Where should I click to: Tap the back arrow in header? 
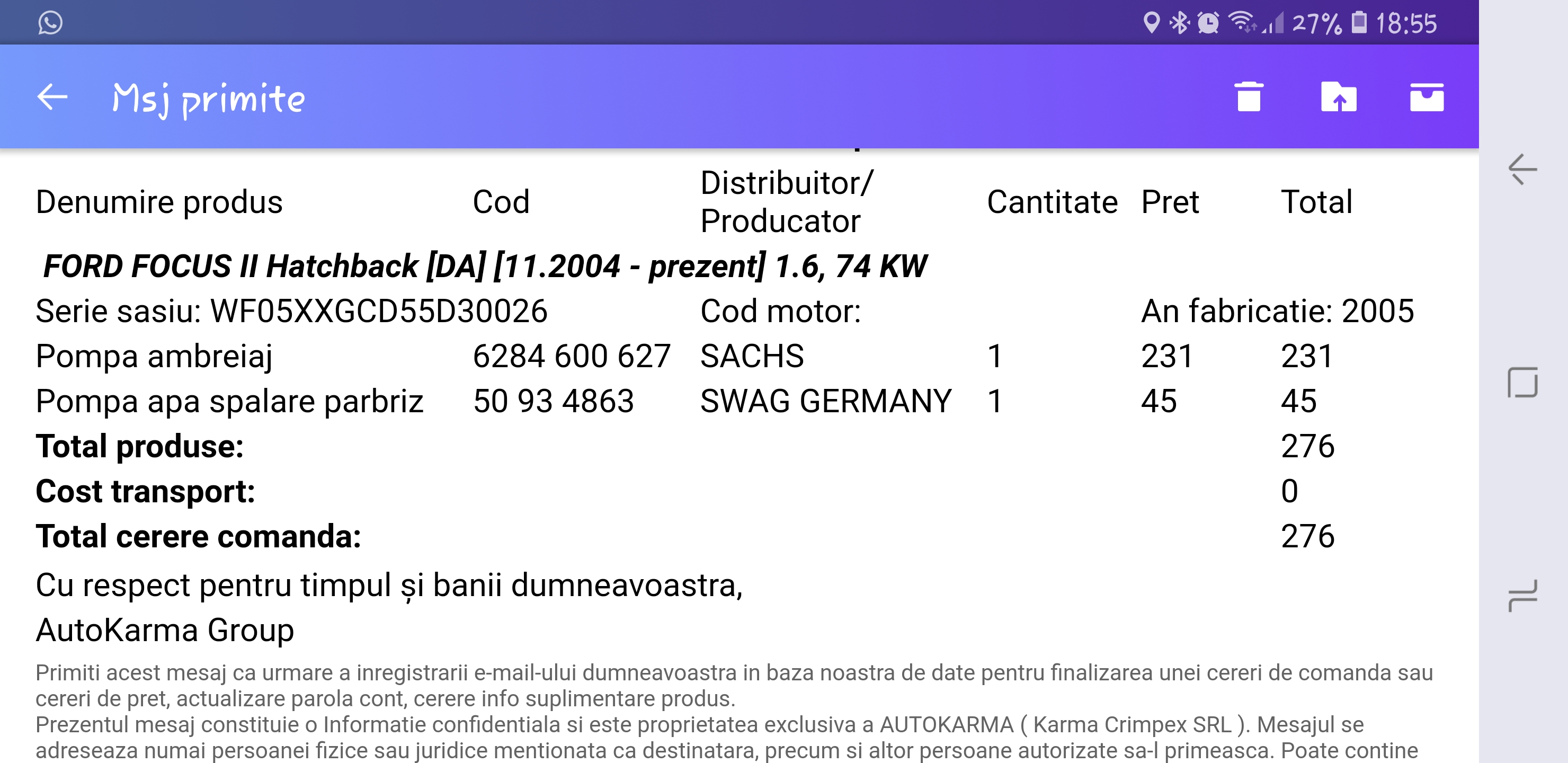pyautogui.click(x=52, y=97)
